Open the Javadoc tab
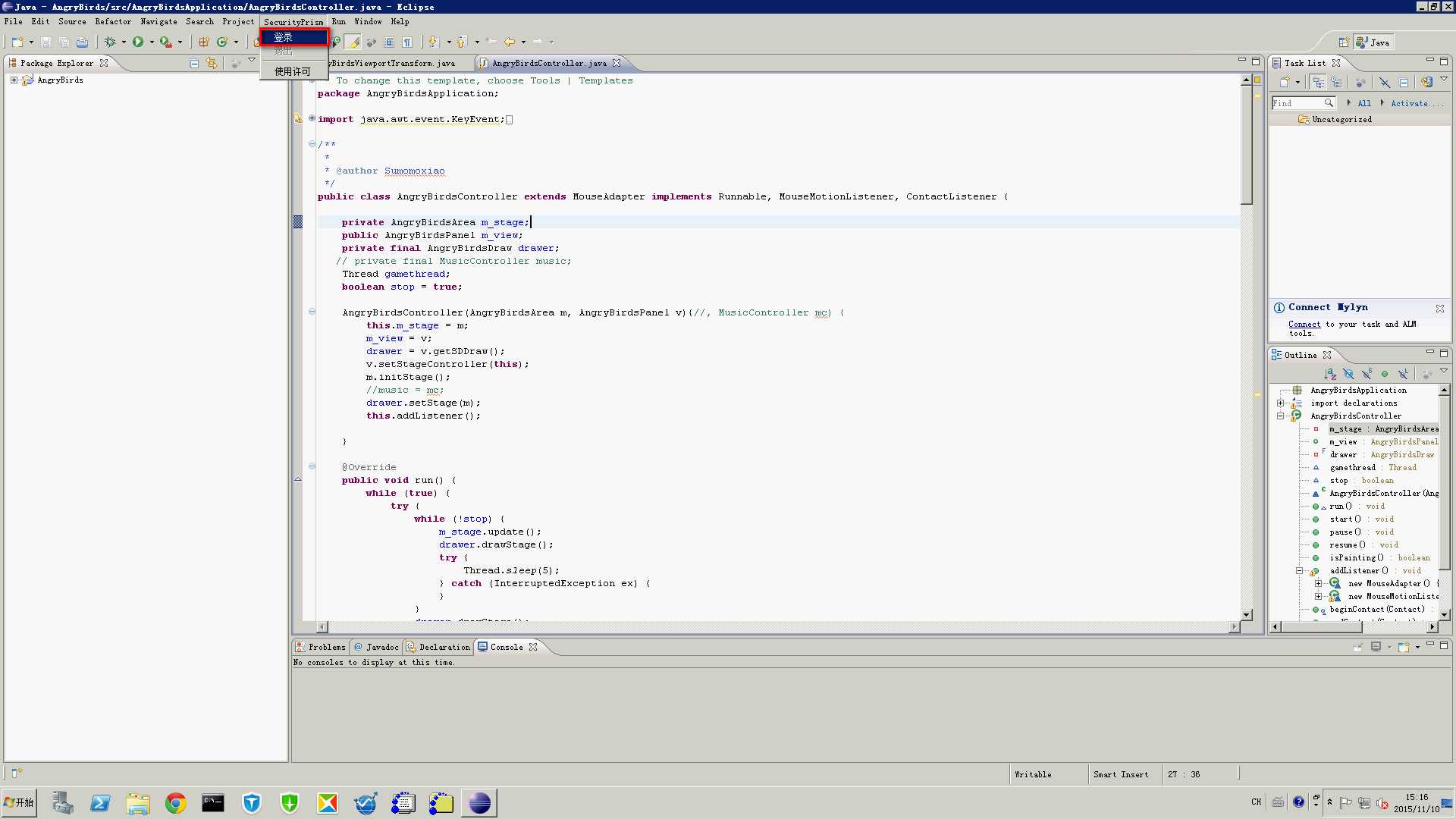Image resolution: width=1456 pixels, height=819 pixels. coord(376,647)
